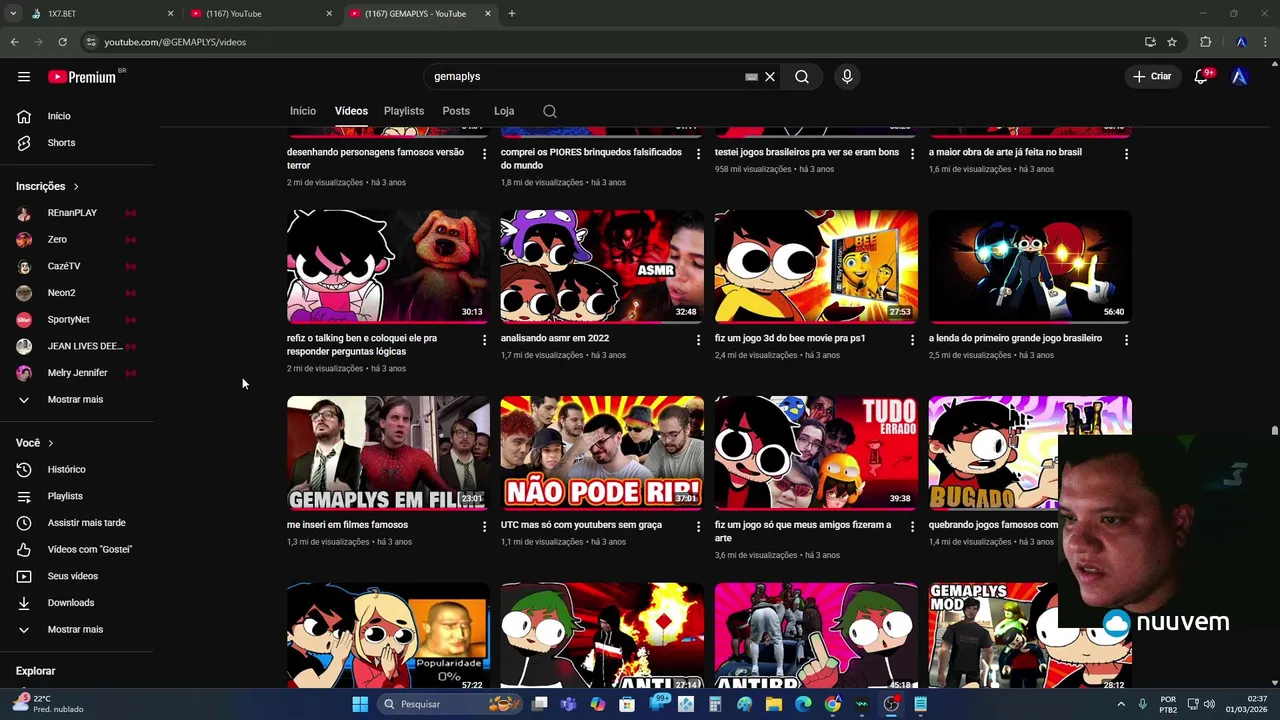The image size is (1280, 720).
Task: Open options for "refiz o talking ben" video
Action: [484, 340]
